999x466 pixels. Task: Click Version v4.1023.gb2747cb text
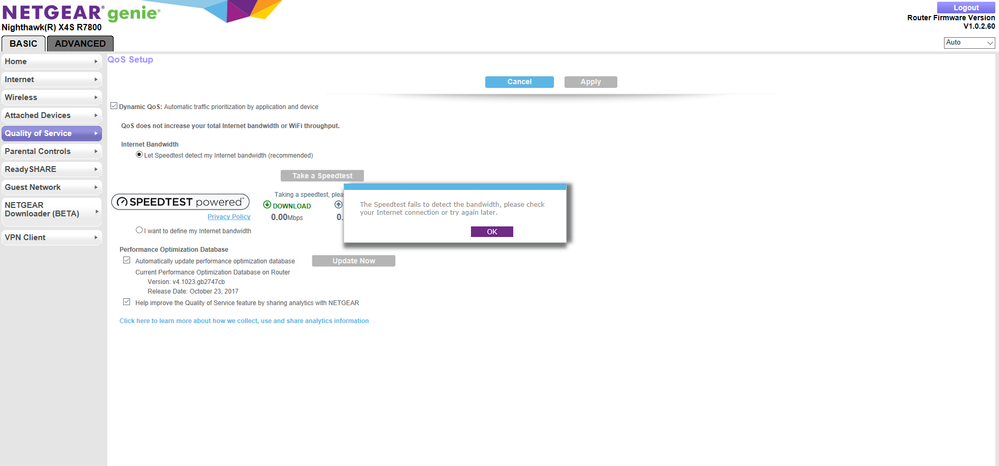coord(186,282)
